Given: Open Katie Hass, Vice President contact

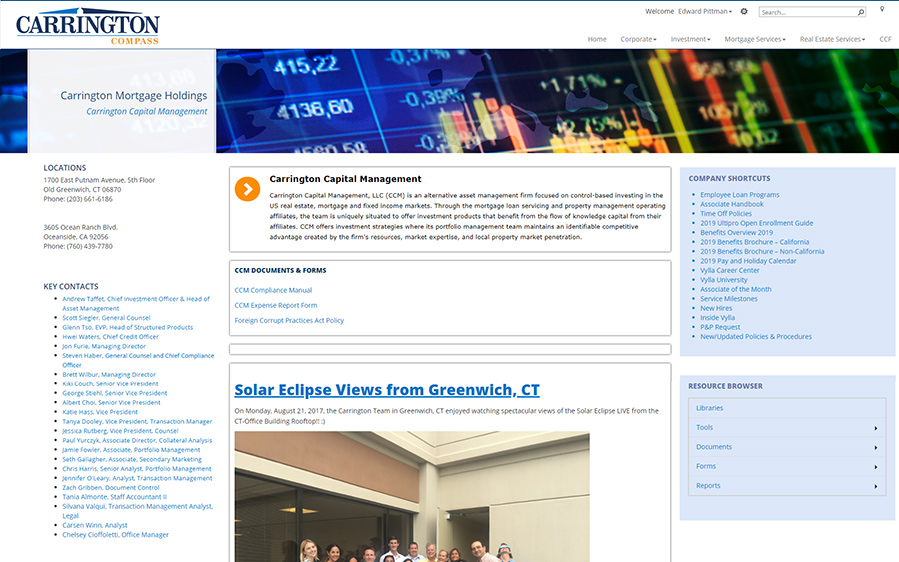Looking at the screenshot, I should (100, 412).
